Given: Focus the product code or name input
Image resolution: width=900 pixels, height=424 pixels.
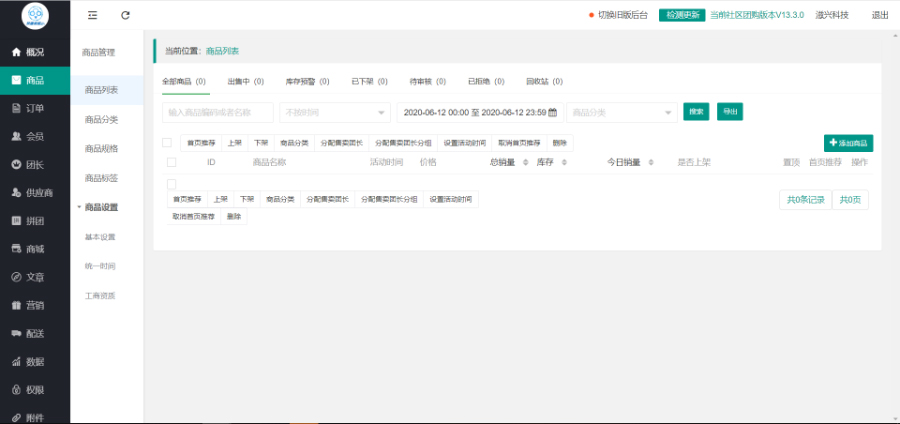Looking at the screenshot, I should point(217,112).
